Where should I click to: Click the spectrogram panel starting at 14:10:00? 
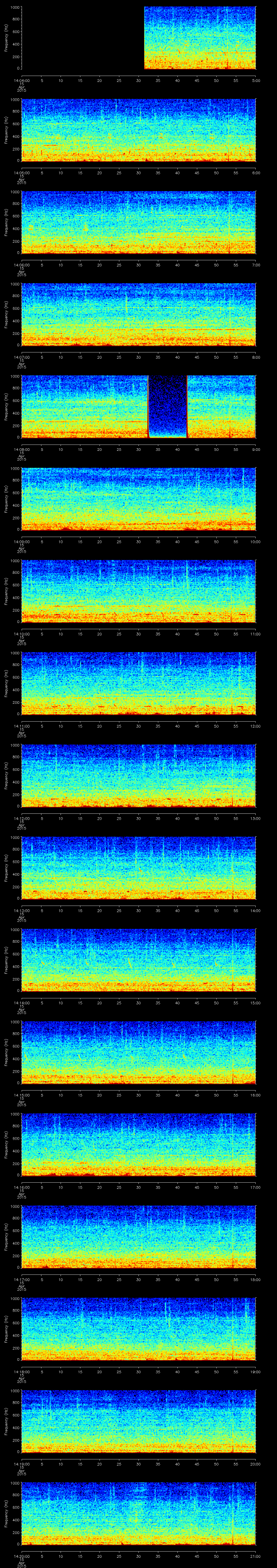139,591
